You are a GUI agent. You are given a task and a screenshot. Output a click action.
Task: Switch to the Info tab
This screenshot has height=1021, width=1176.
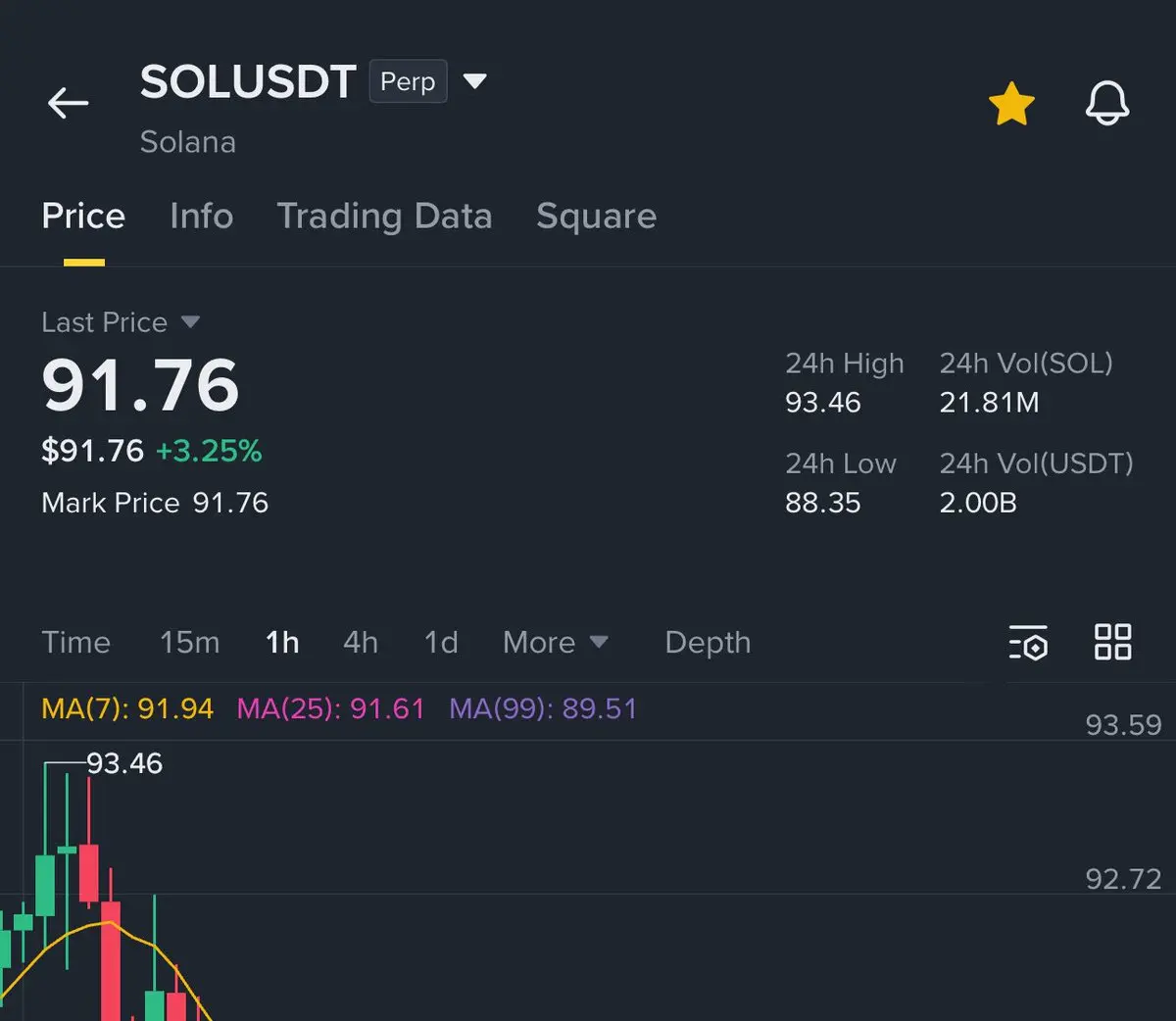click(201, 217)
